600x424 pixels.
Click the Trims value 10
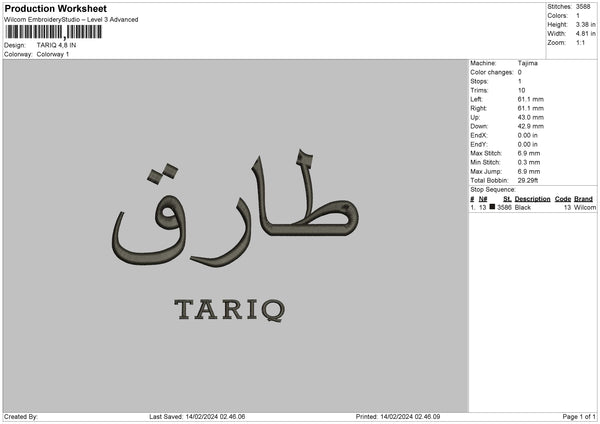pyautogui.click(x=521, y=90)
